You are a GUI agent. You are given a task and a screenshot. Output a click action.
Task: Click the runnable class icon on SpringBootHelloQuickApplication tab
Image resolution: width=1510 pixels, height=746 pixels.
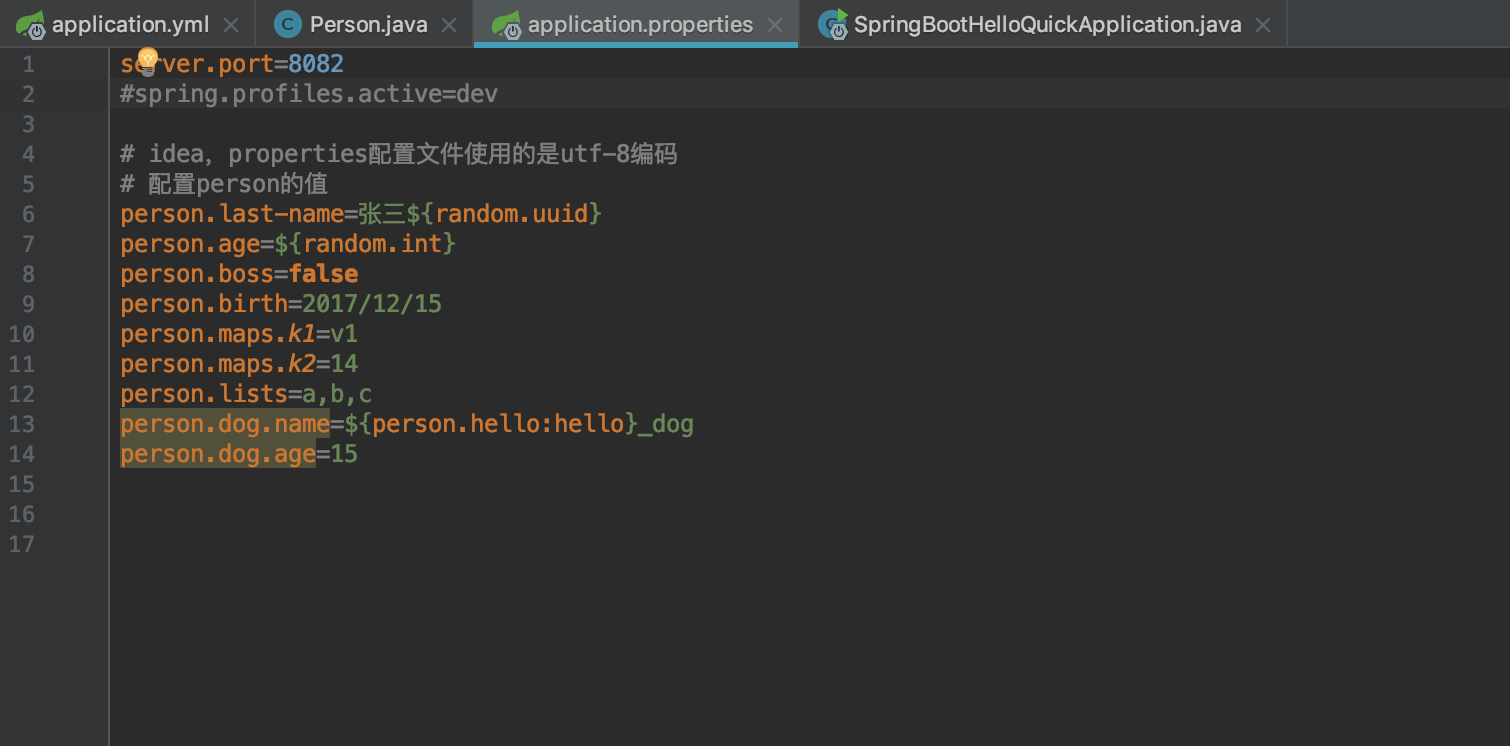point(832,24)
